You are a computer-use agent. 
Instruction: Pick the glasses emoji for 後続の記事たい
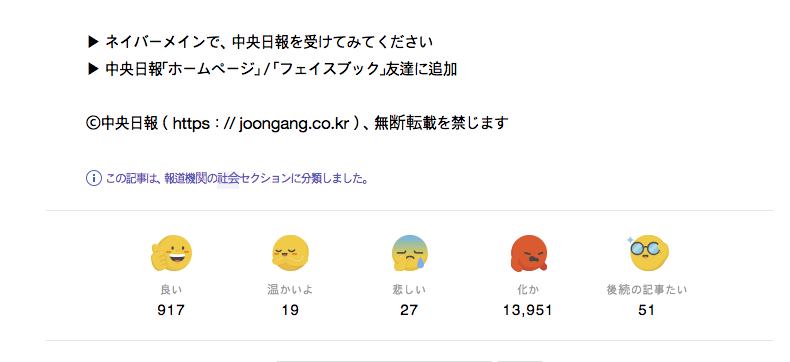pyautogui.click(x=647, y=253)
